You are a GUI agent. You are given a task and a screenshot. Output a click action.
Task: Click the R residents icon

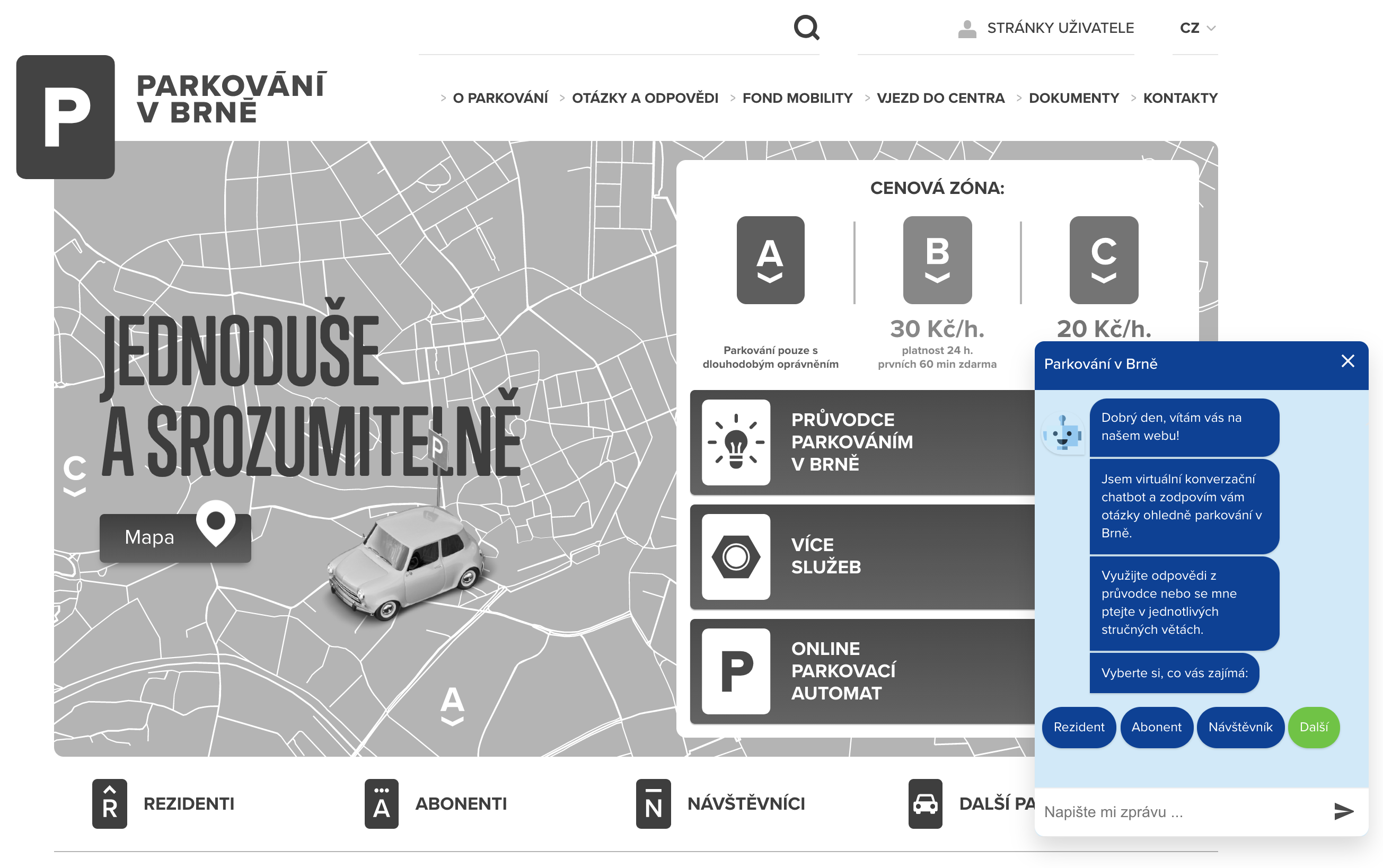109,804
